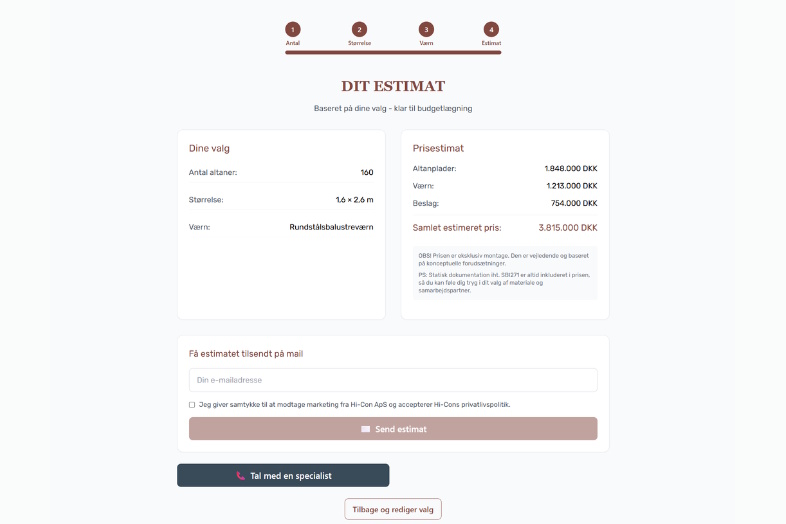Image resolution: width=786 pixels, height=524 pixels.
Task: Click the Dine valg card heading
Action: 210,149
